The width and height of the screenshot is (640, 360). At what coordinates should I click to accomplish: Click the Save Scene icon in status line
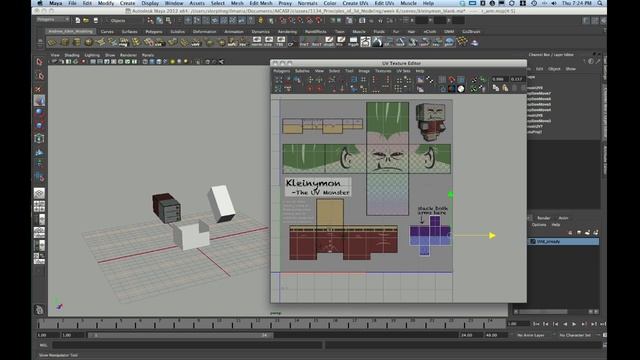96,20
